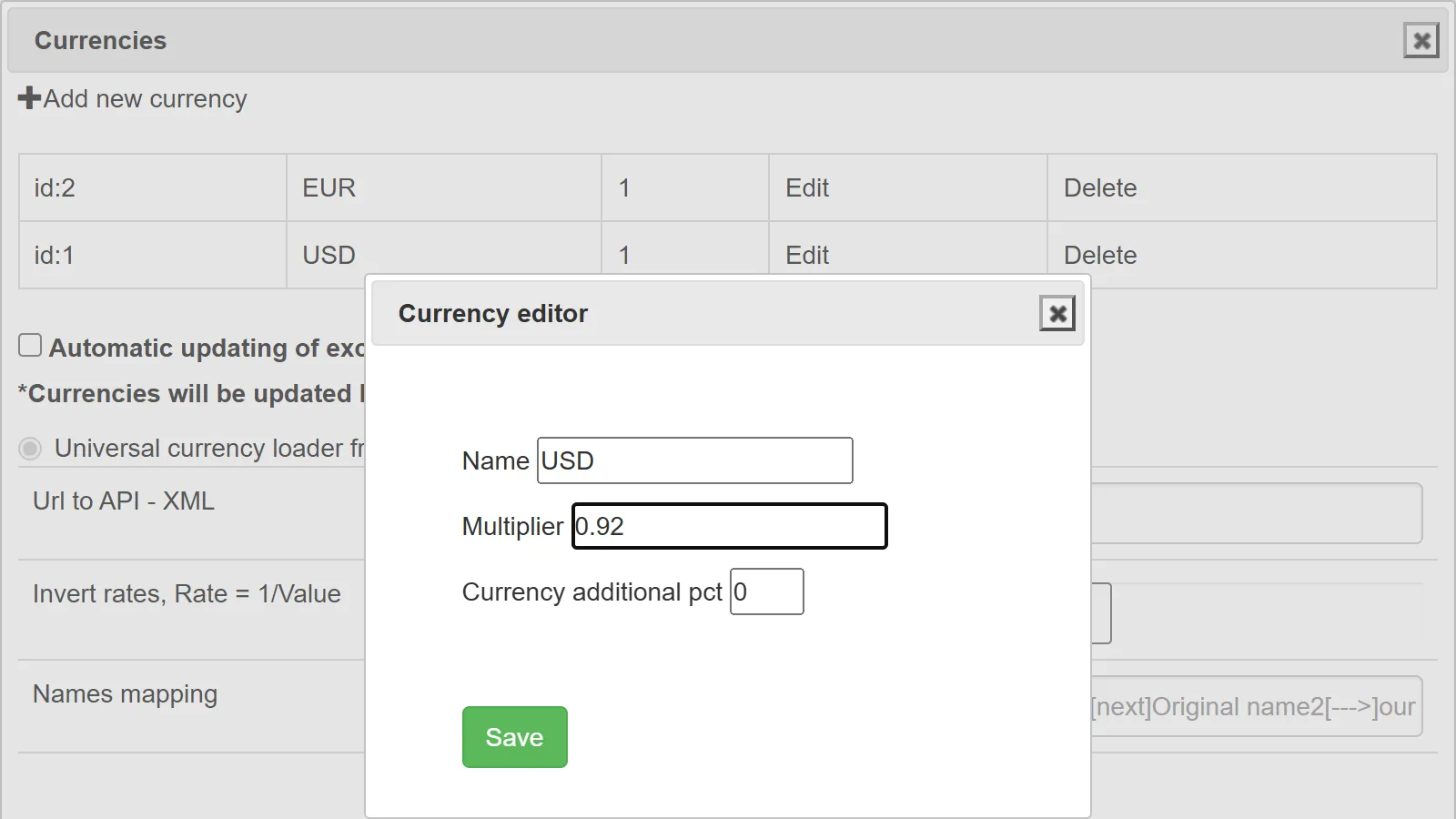Click the Invert rates, Rate = 1/Value label

[187, 594]
